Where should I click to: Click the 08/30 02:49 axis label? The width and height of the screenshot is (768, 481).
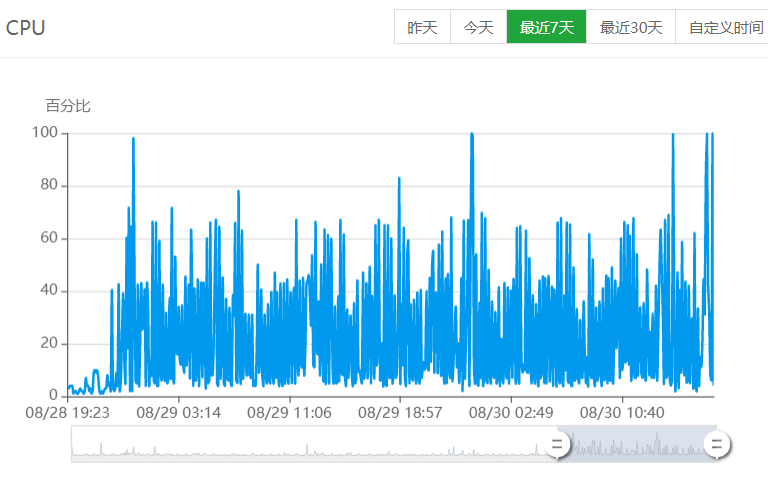tap(511, 413)
